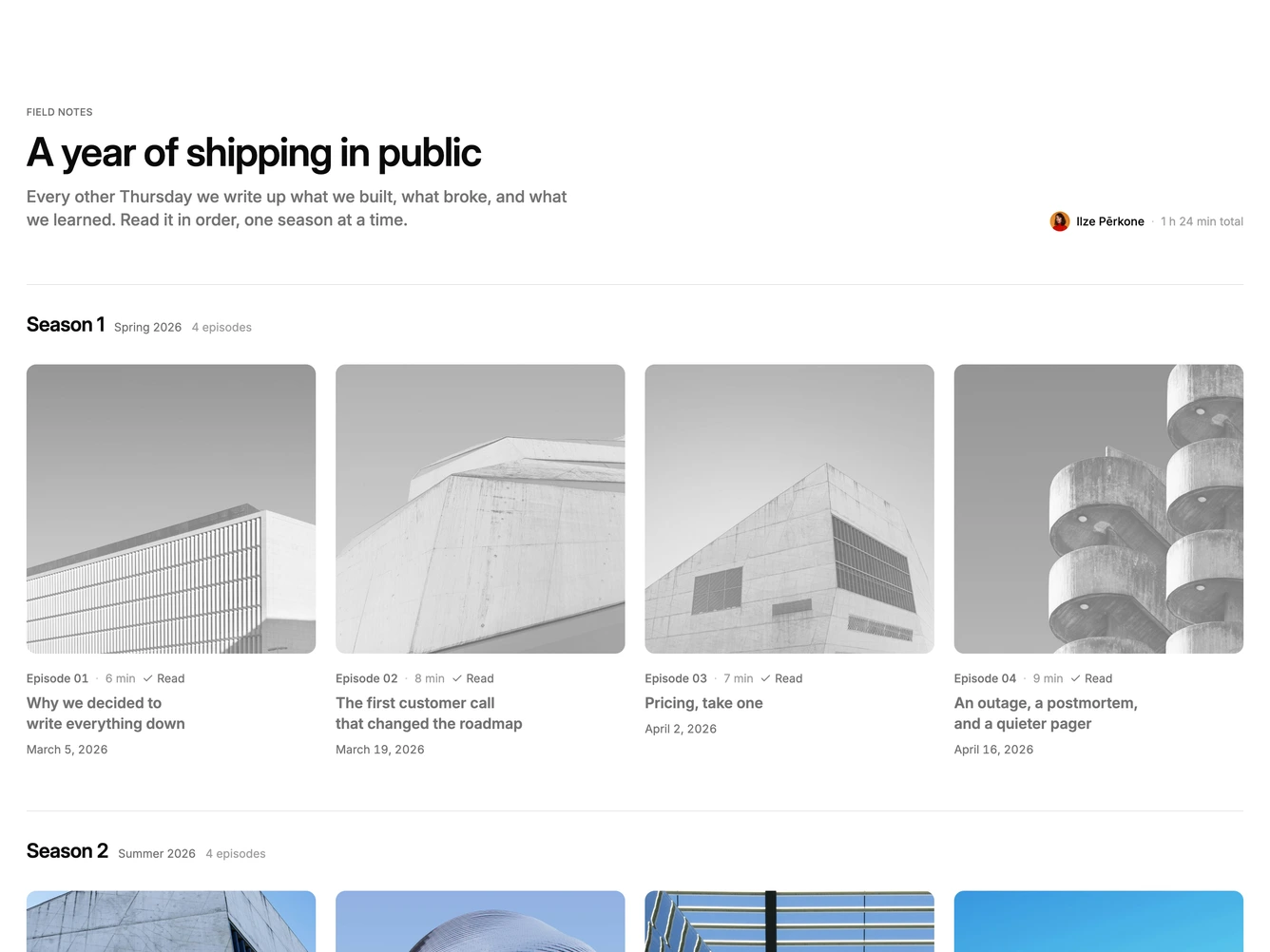This screenshot has width=1270, height=952.
Task: Click the Season 1 heading
Action: (66, 325)
